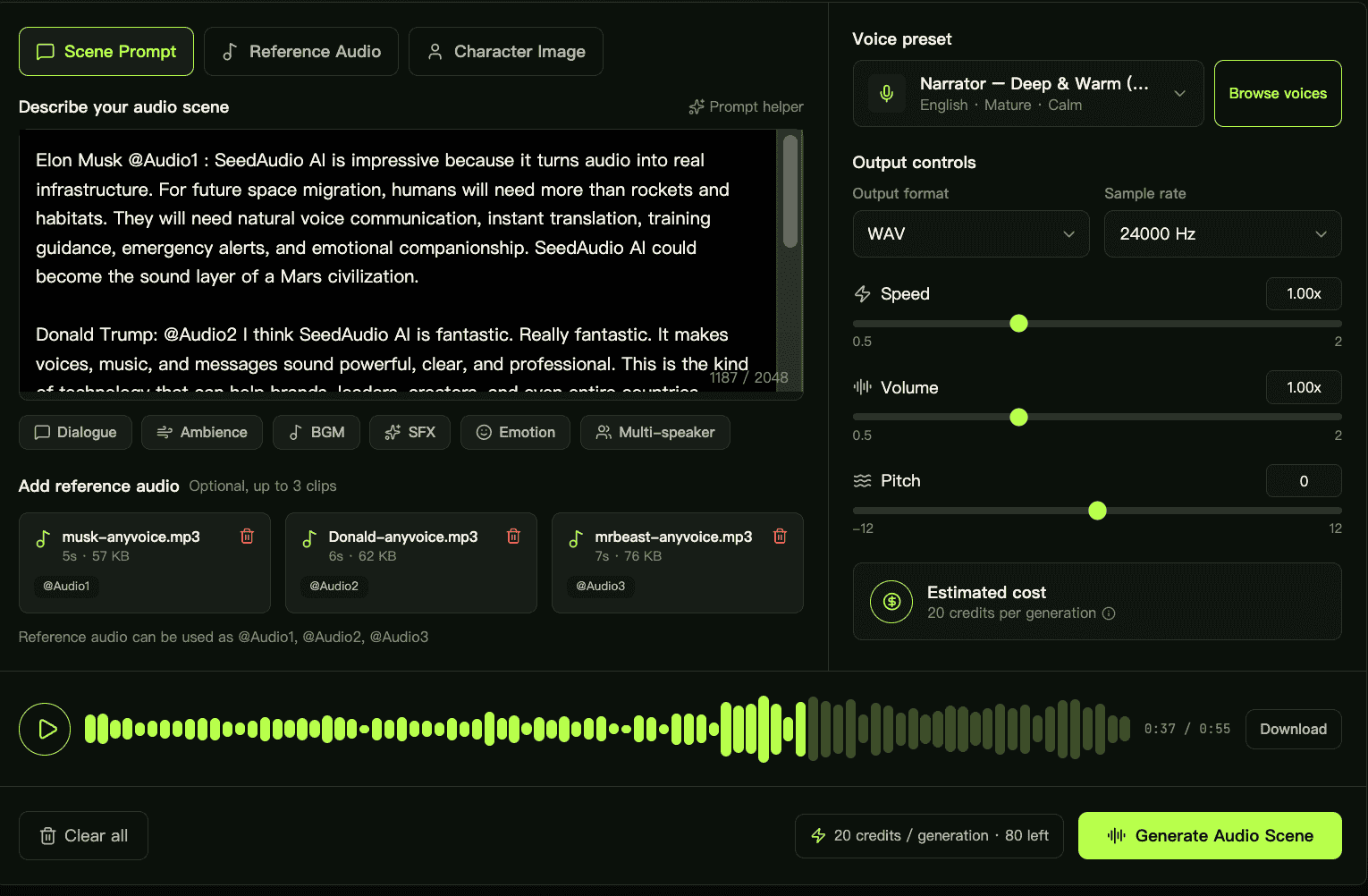Screen dimensions: 1368x896
Task: Click the Clear all button
Action: click(x=83, y=836)
